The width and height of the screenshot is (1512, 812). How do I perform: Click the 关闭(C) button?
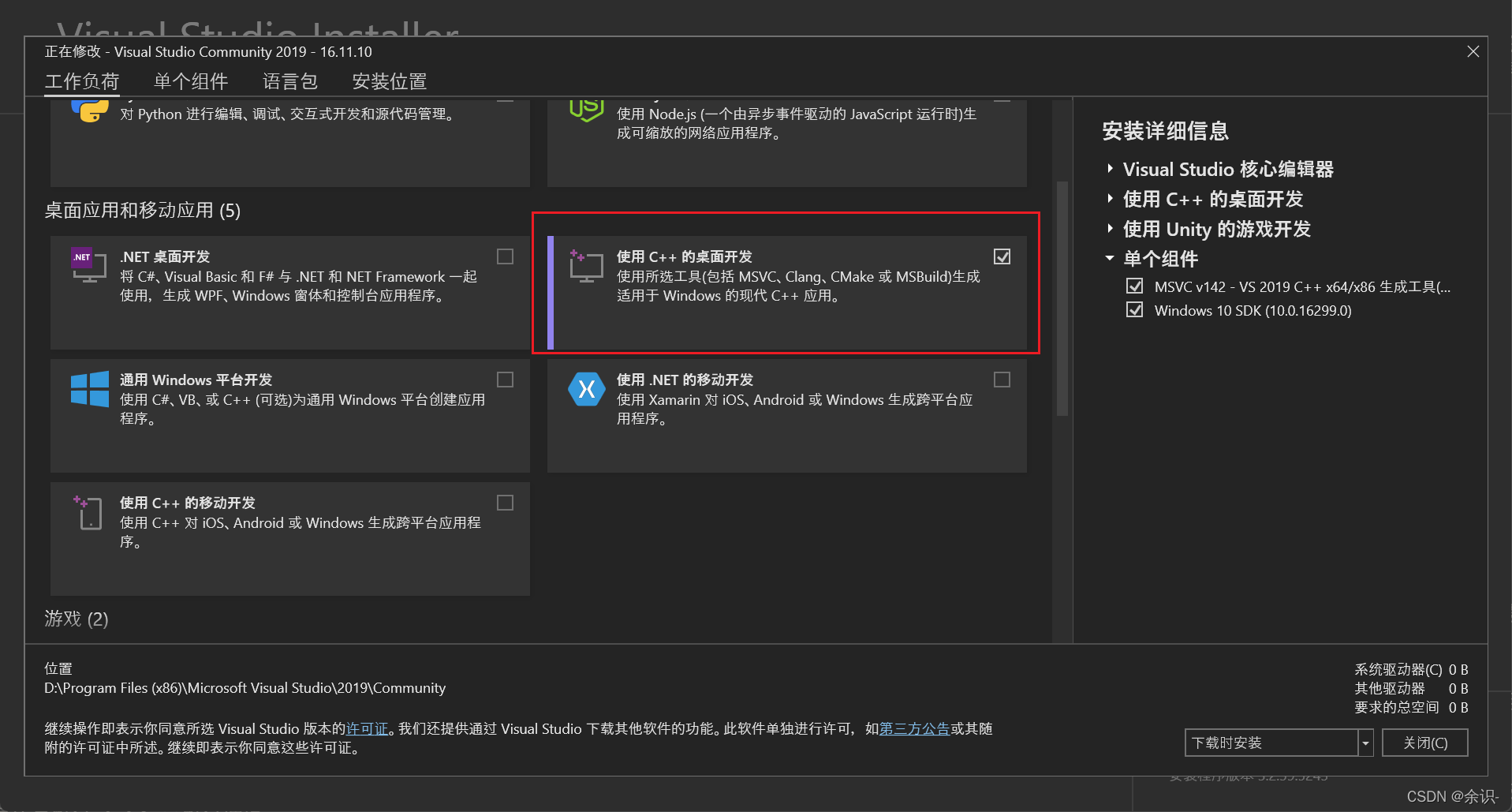[x=1424, y=743]
